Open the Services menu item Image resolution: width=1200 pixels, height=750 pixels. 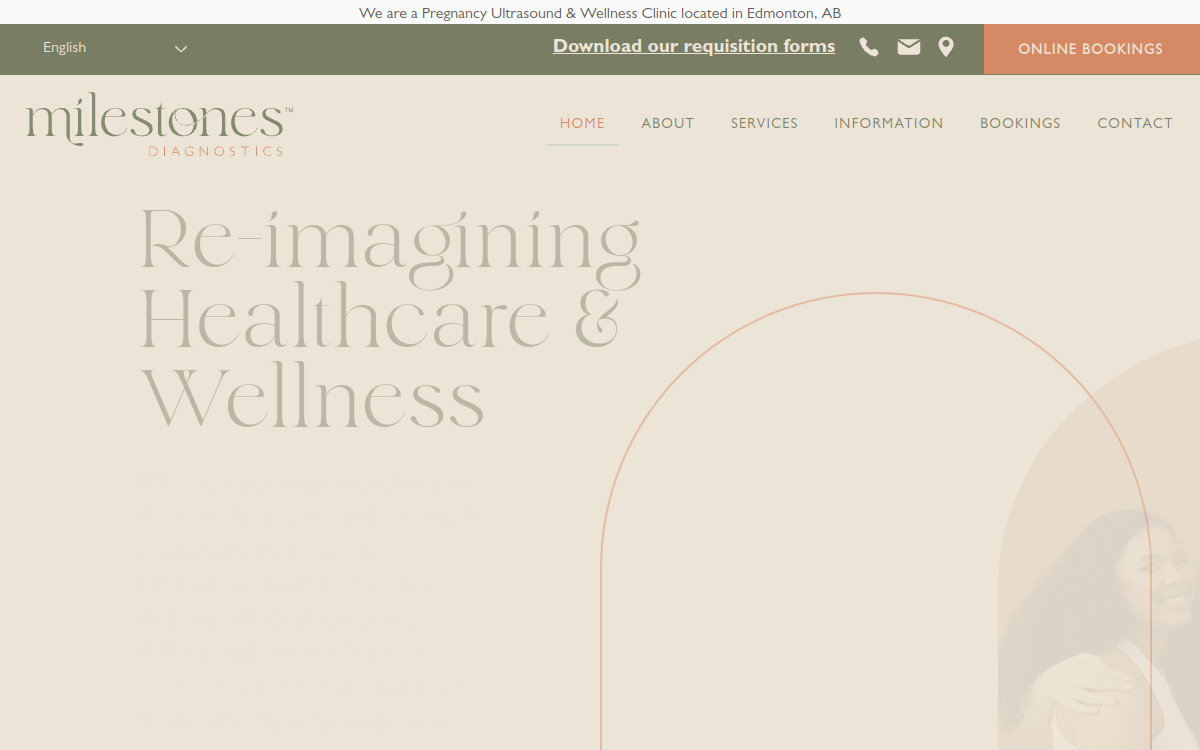tap(764, 123)
